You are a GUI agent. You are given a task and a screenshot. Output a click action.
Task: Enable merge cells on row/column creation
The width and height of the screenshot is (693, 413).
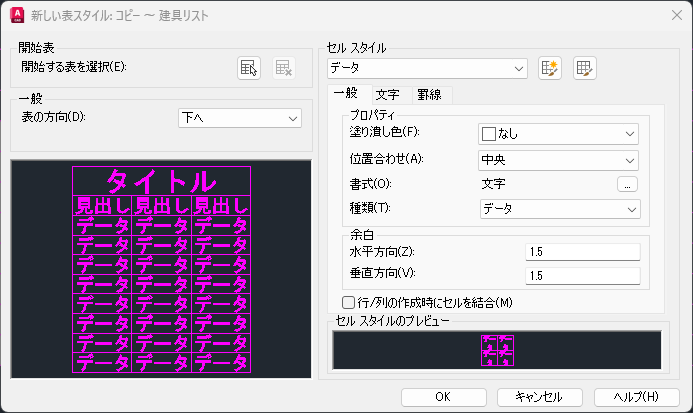pos(349,302)
